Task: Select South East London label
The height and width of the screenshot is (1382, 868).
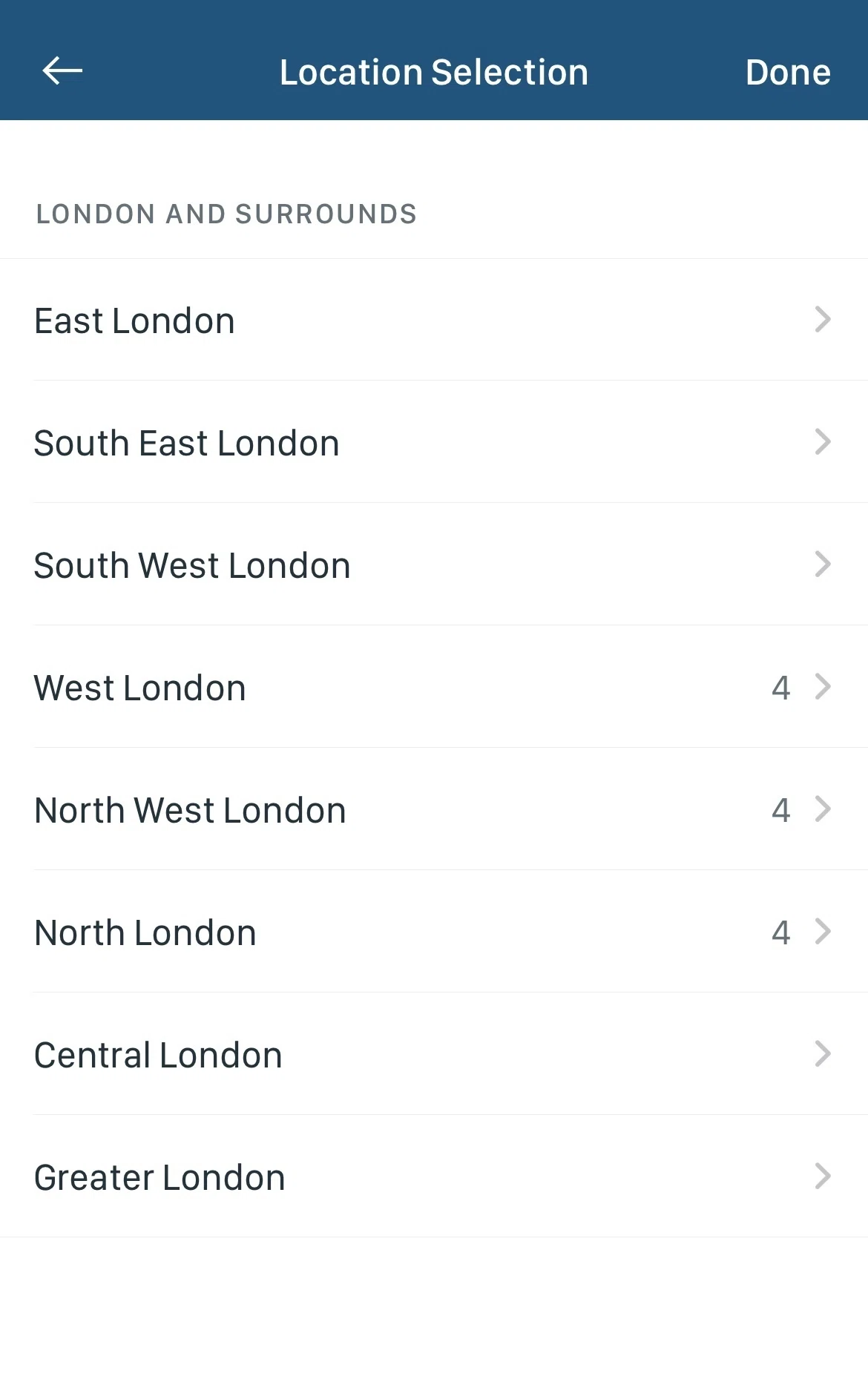Action: click(x=187, y=444)
